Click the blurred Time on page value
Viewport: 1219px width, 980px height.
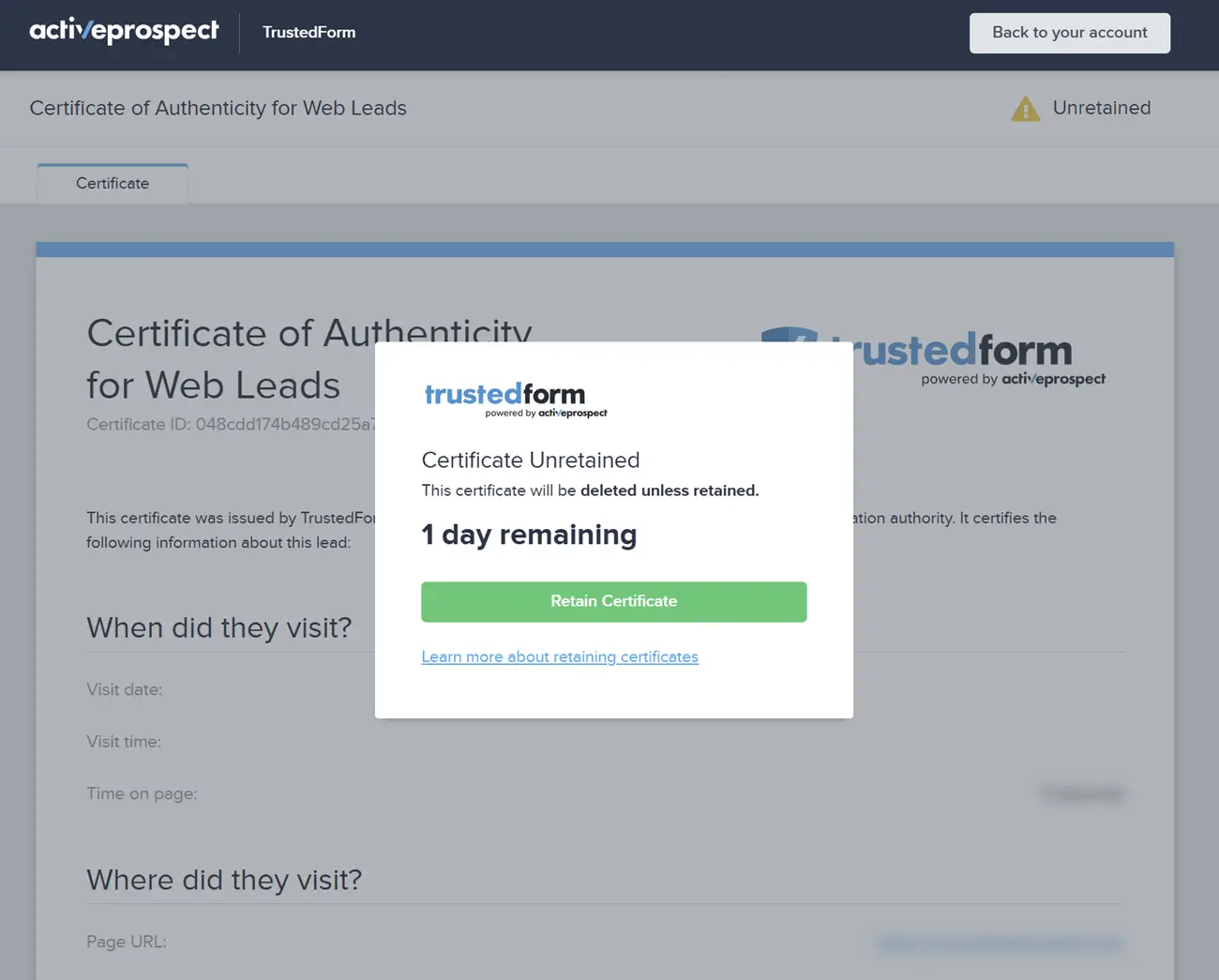click(1082, 793)
